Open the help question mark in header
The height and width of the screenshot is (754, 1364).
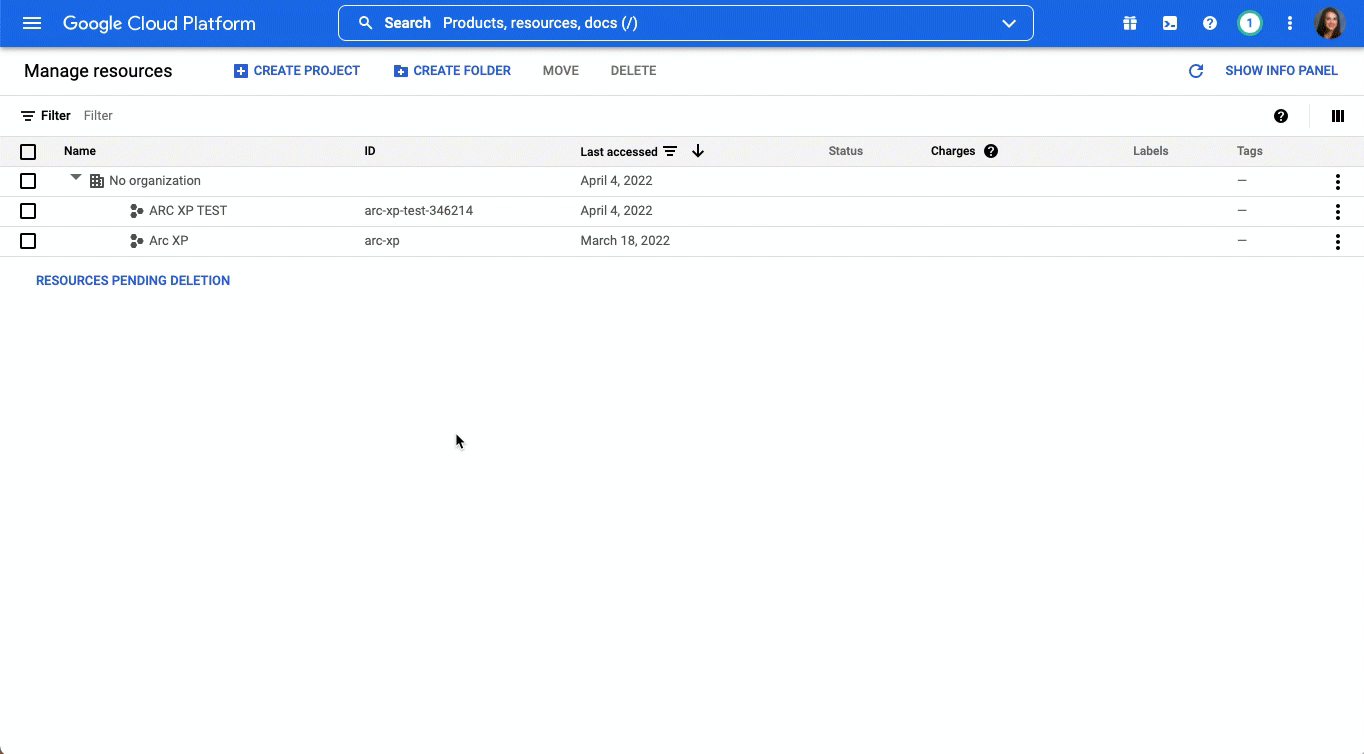click(x=1210, y=23)
